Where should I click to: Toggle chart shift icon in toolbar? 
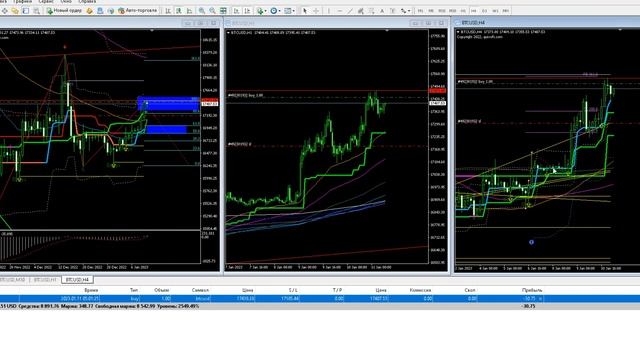coord(247,11)
